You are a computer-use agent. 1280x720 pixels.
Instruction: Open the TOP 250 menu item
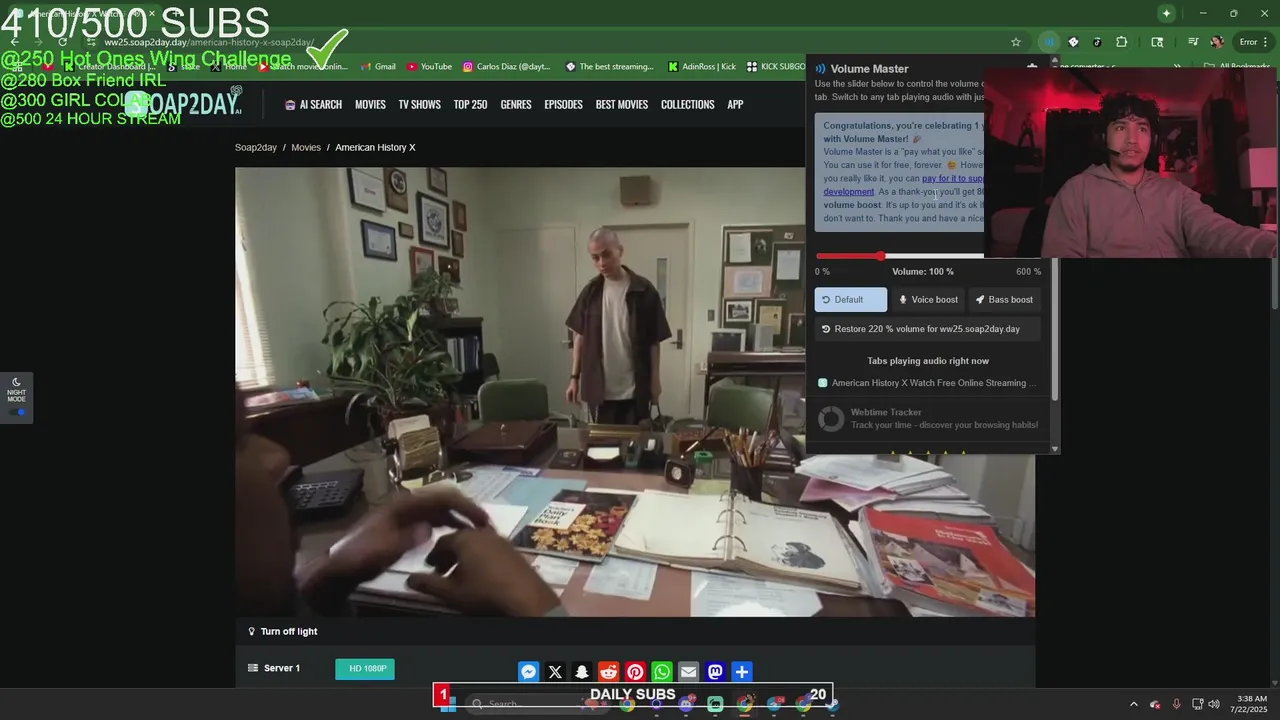470,104
